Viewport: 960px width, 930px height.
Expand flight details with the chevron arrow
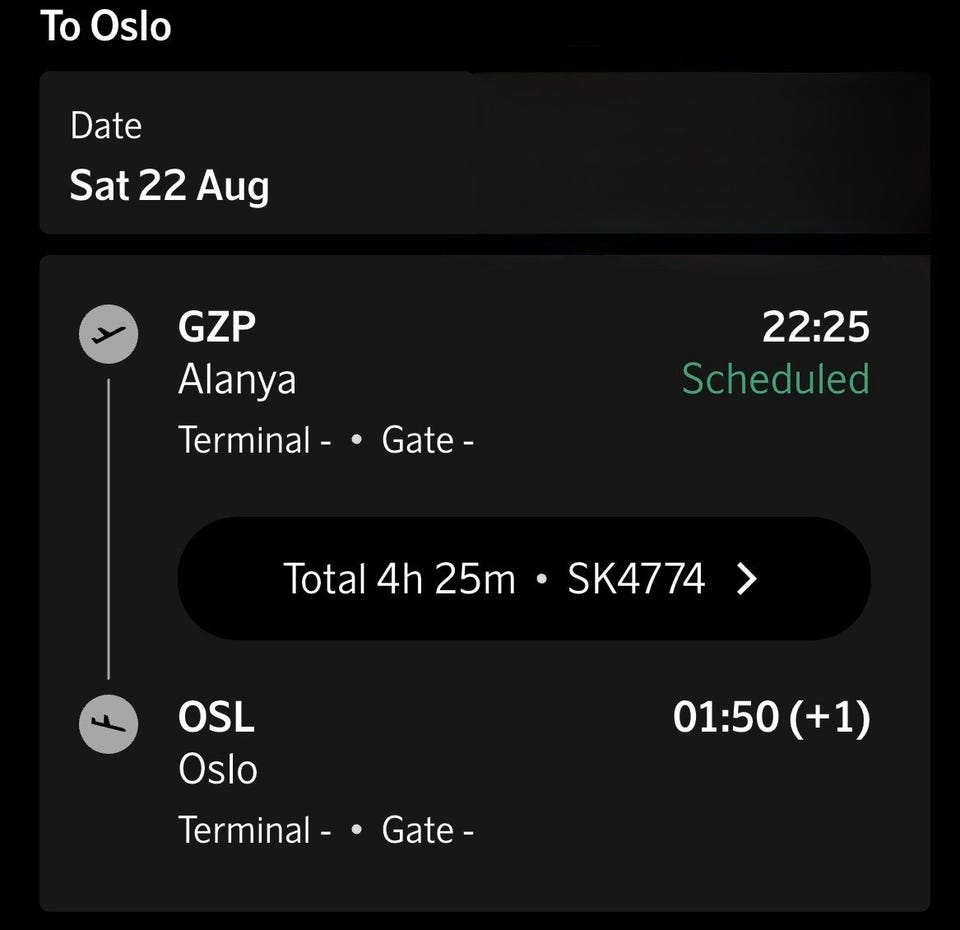click(747, 579)
